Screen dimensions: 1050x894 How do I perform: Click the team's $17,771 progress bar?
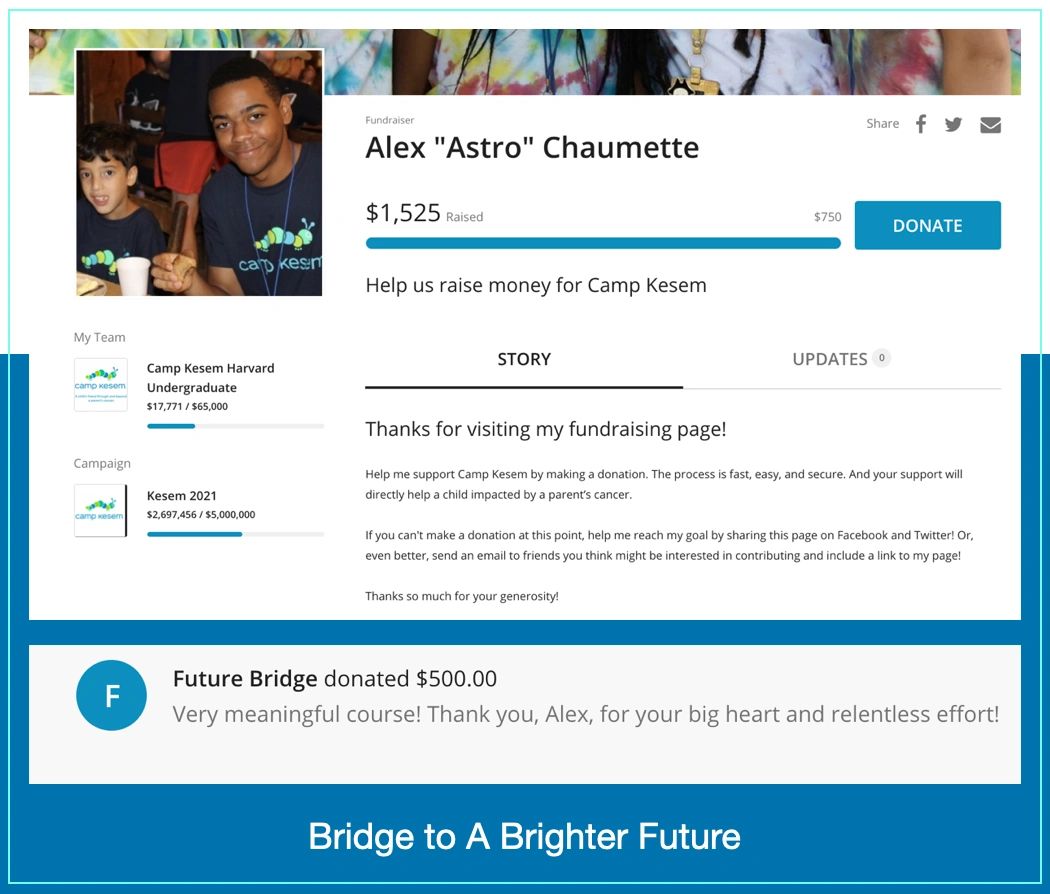[235, 426]
